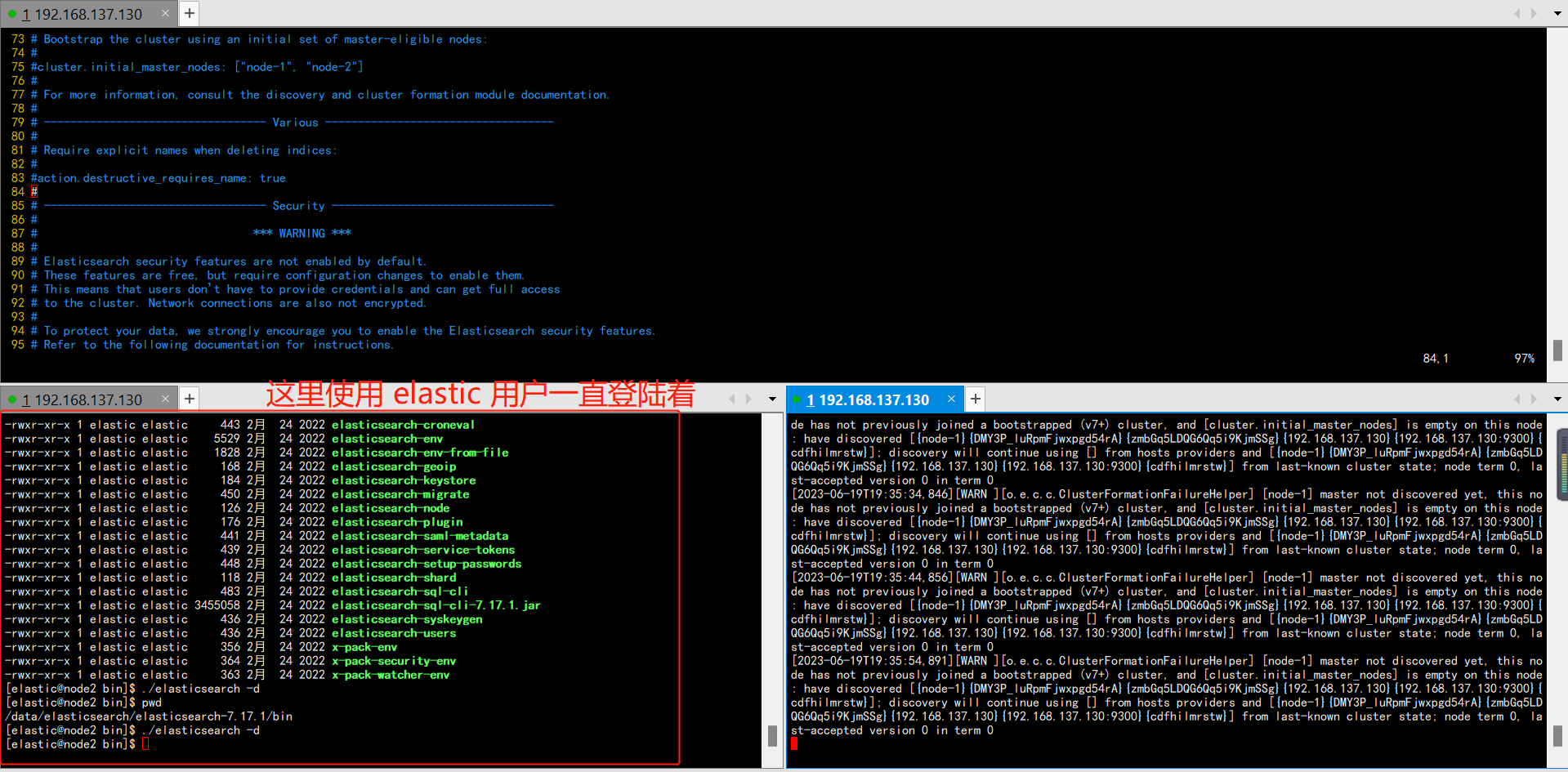The width and height of the screenshot is (1568, 772).
Task: Click the last '[elastic@node2 bin]$' prompt line
Action: pyautogui.click(x=70, y=744)
